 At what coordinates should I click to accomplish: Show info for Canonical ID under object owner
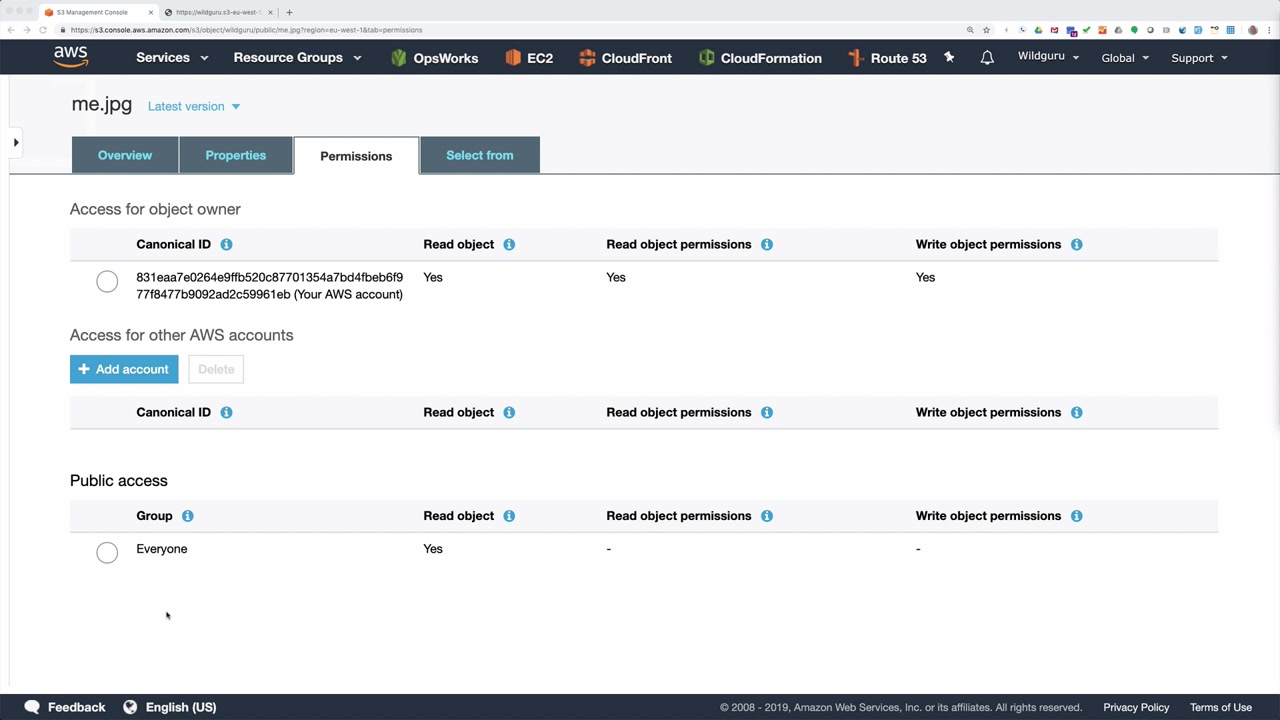(x=226, y=244)
